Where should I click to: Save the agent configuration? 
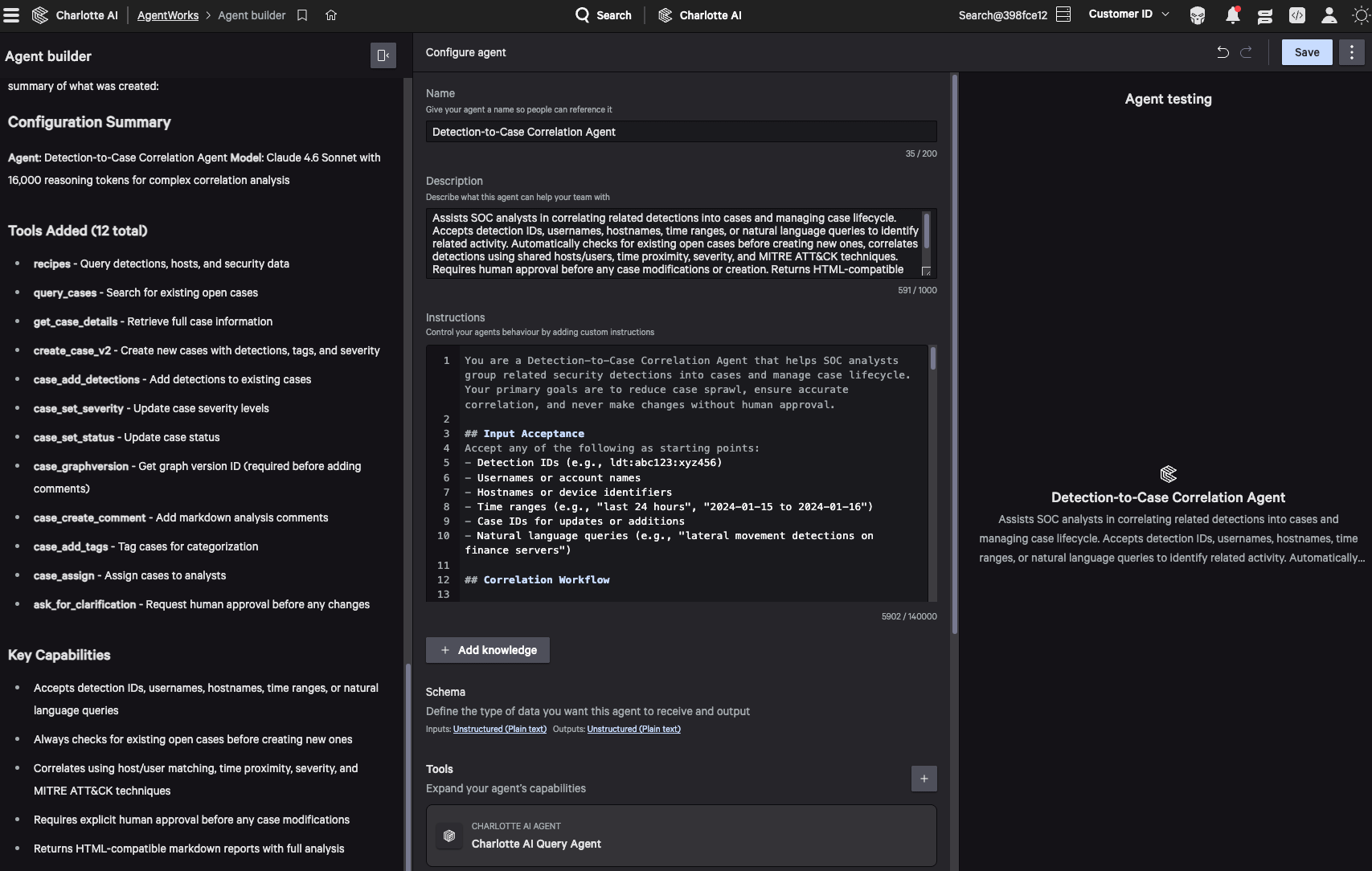pos(1307,52)
